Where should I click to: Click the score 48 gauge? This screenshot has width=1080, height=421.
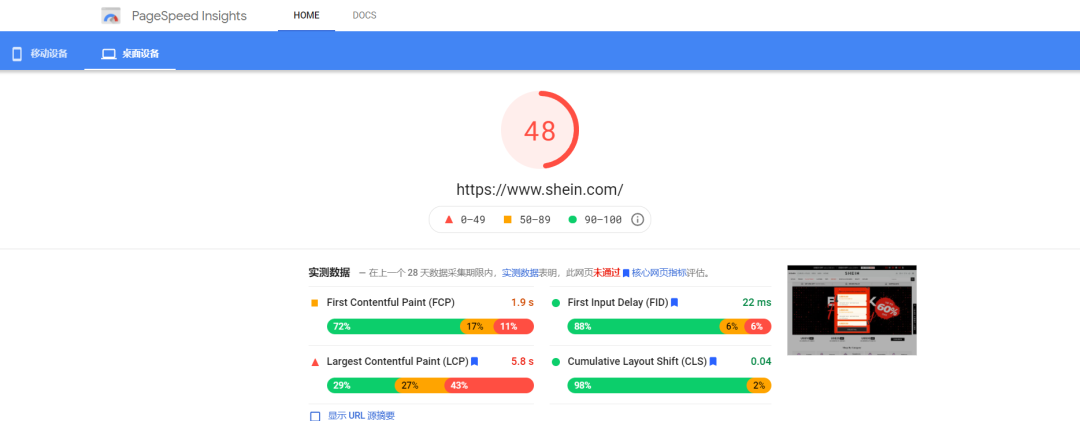(540, 130)
